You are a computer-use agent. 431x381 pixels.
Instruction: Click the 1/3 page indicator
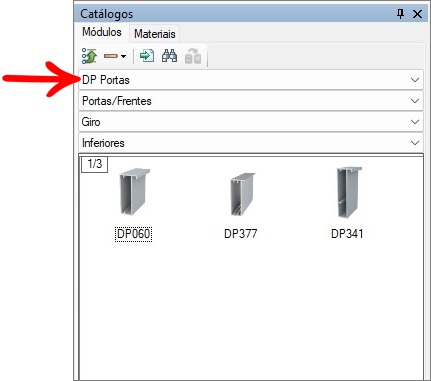click(95, 164)
